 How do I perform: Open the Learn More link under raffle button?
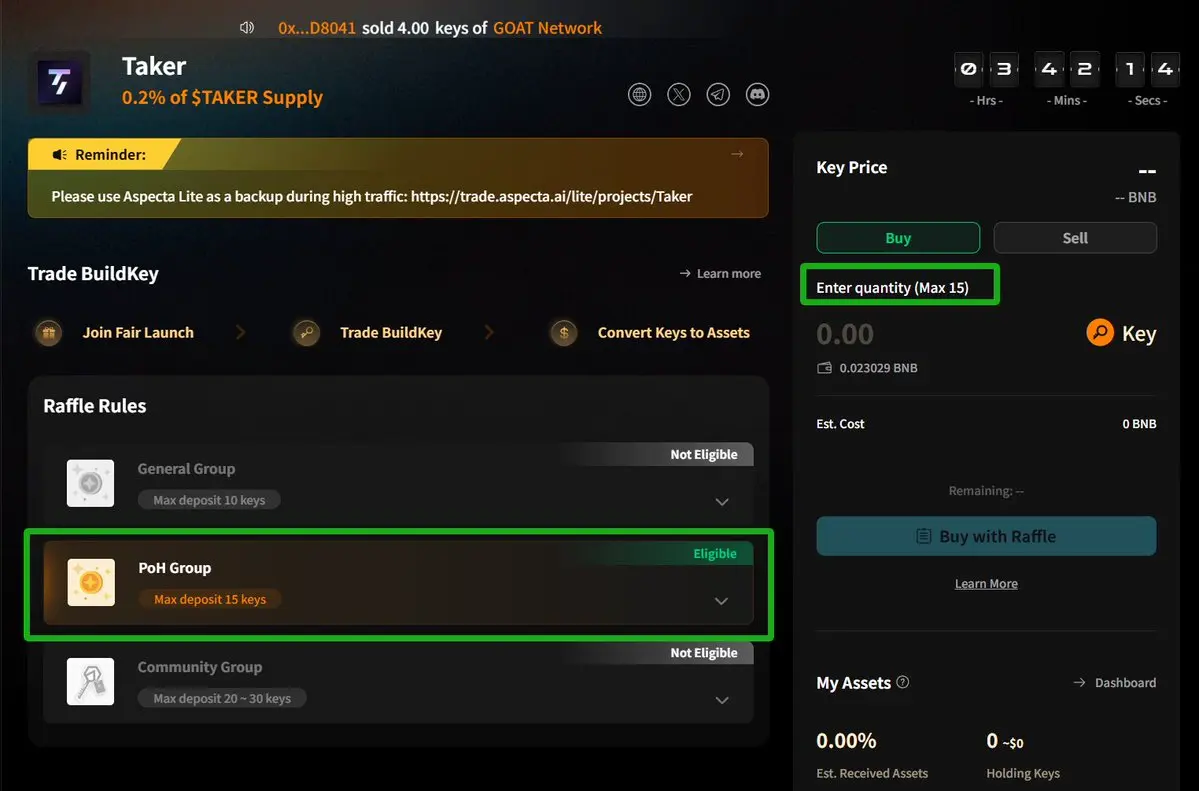[986, 584]
